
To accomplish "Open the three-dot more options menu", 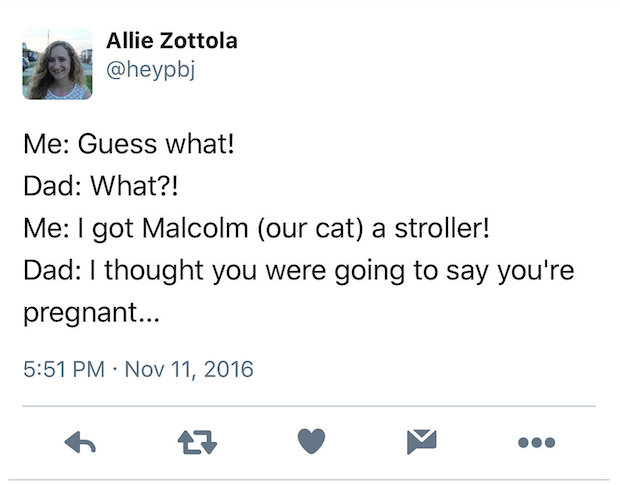I will [536, 441].
